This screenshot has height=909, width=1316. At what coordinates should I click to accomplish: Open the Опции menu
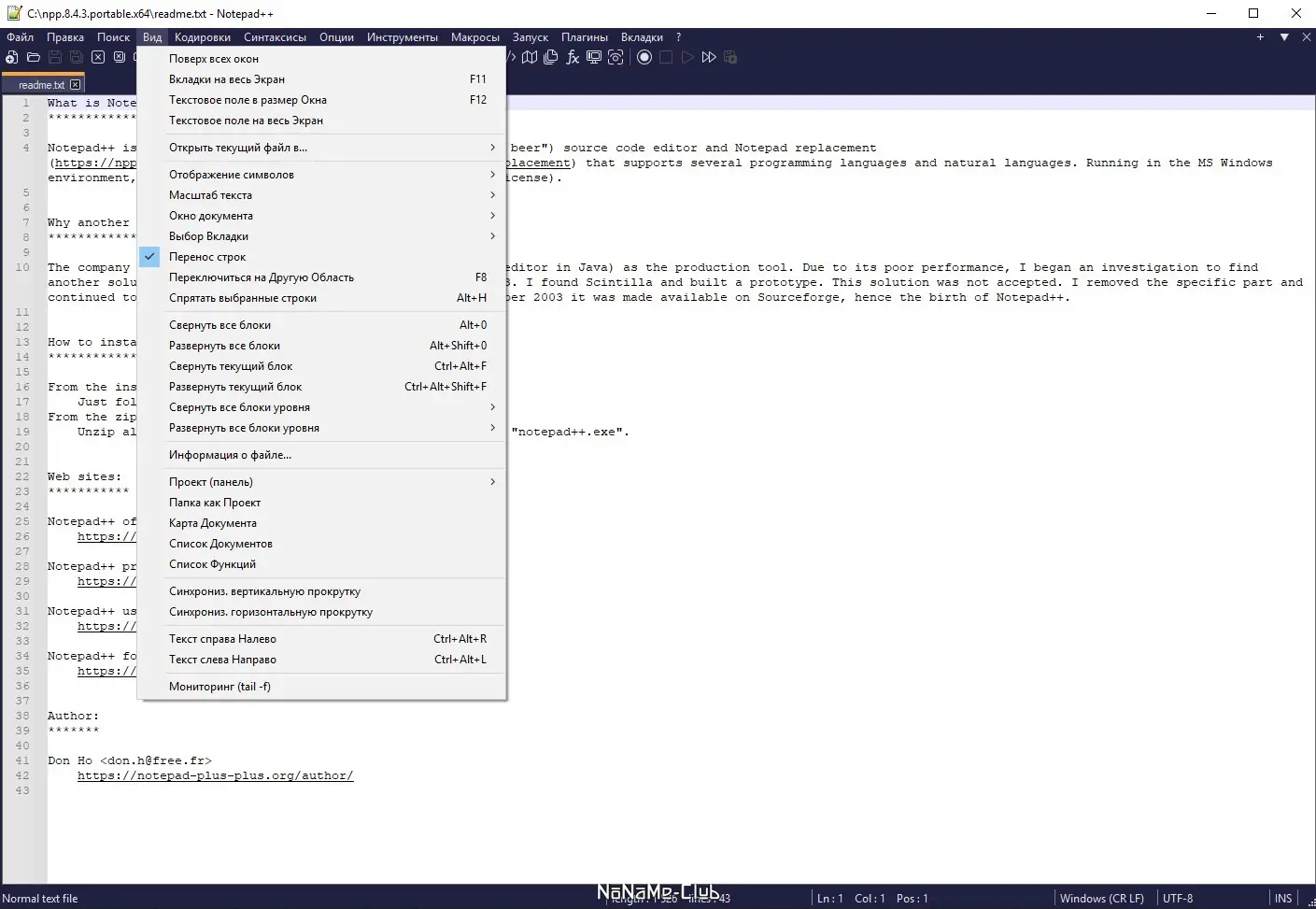pos(337,37)
